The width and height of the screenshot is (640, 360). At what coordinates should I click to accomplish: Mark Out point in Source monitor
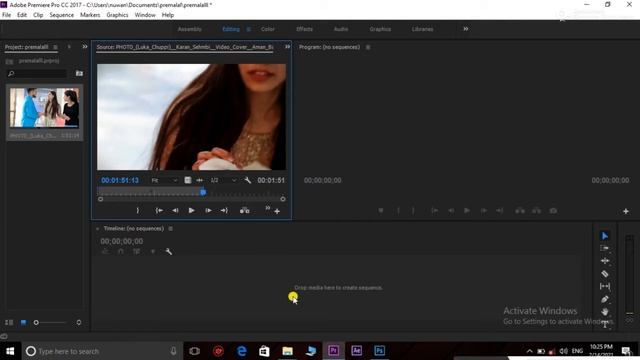click(x=138, y=210)
